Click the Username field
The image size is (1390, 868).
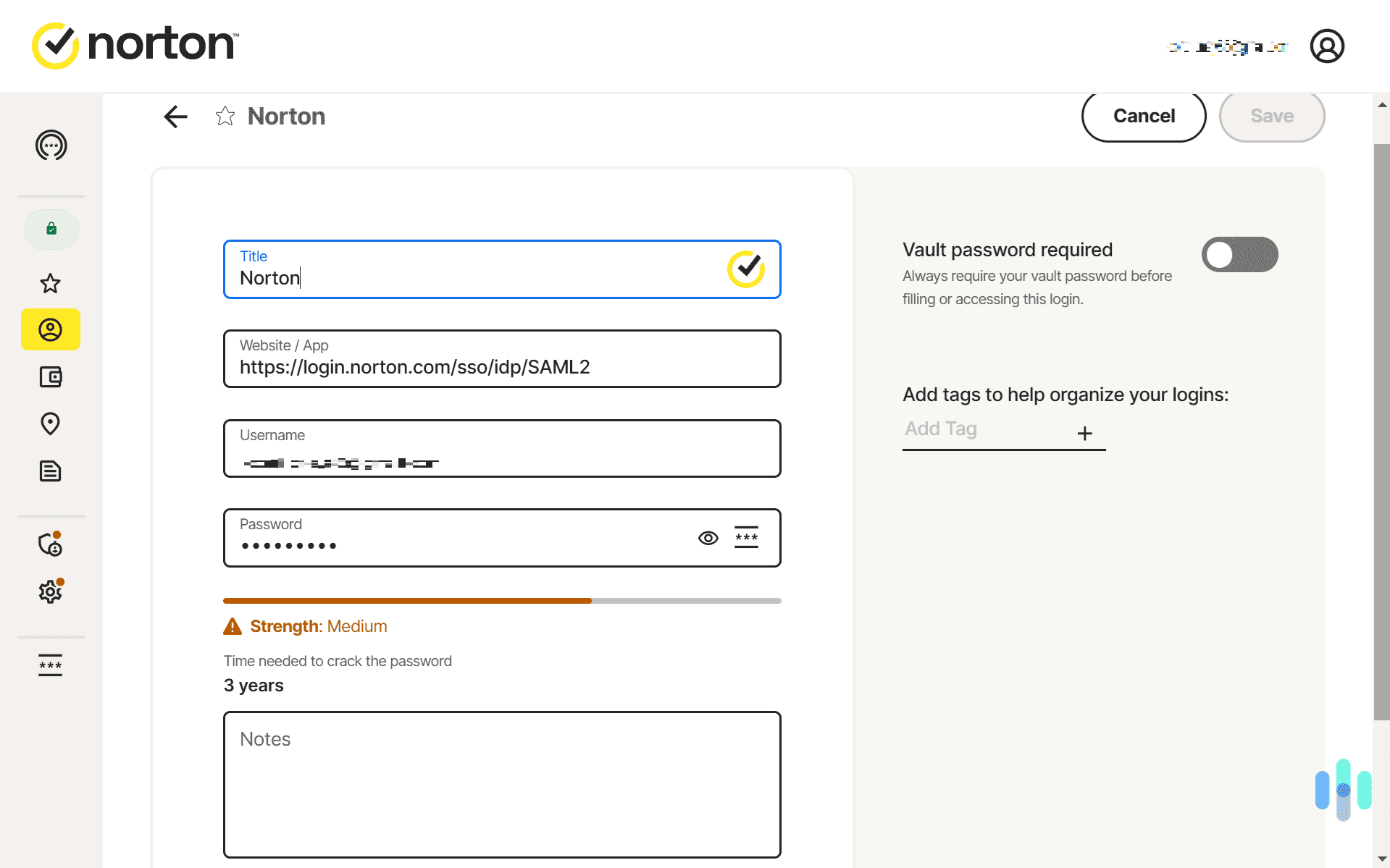[502, 448]
